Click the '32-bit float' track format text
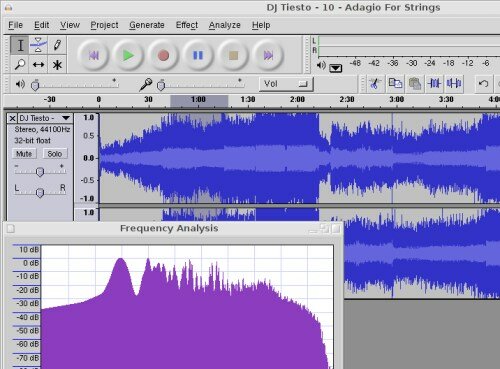500x369 pixels. 32,141
